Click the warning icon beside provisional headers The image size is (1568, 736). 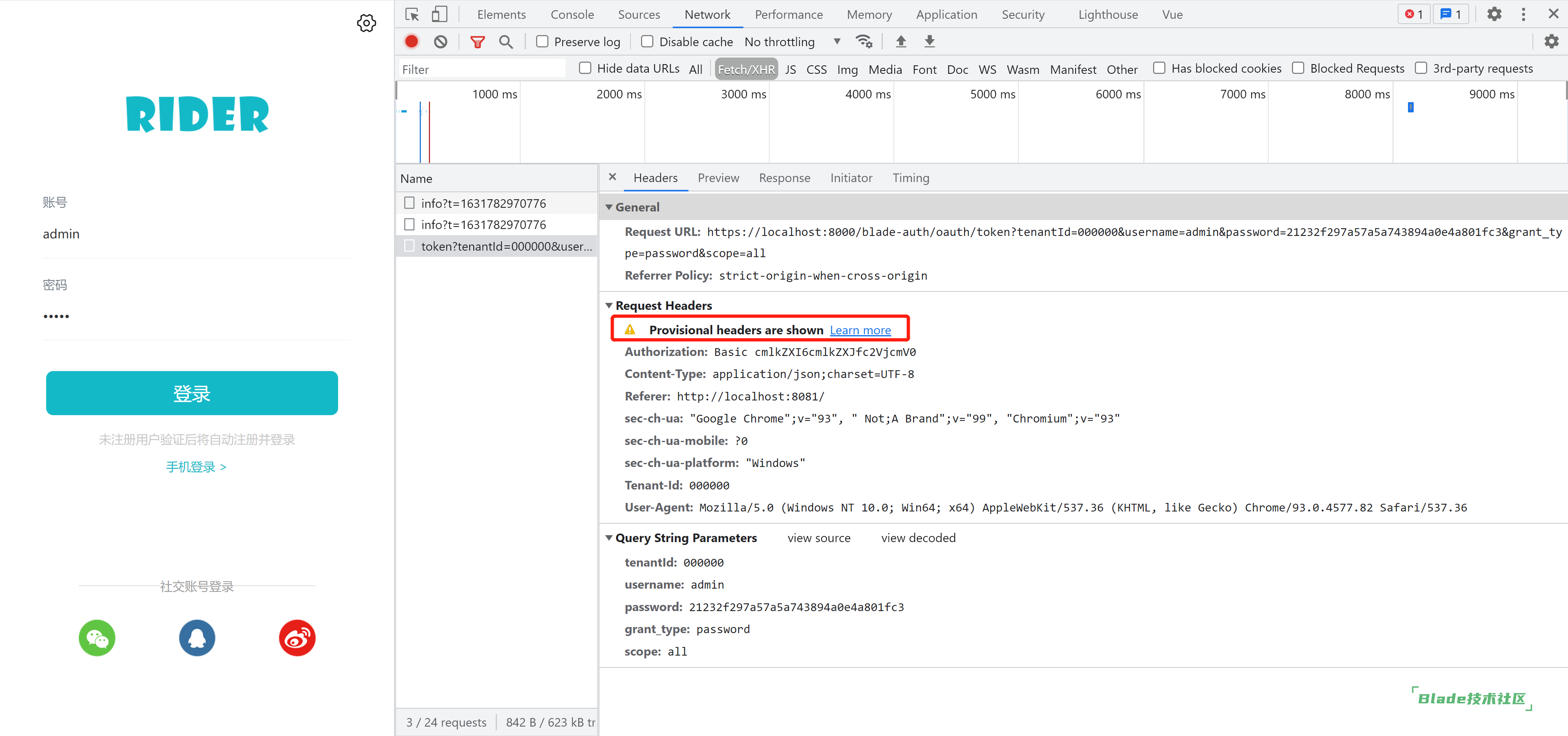tap(630, 330)
